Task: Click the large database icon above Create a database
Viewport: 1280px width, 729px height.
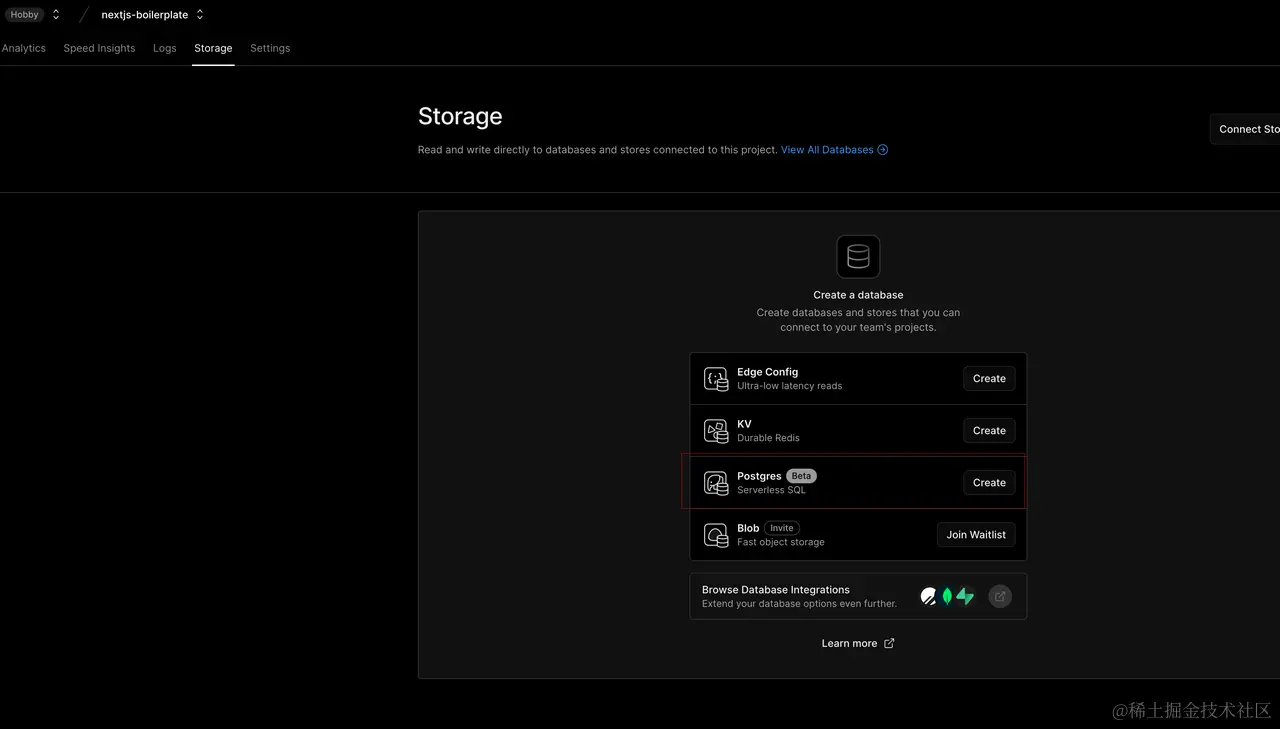Action: pos(858,257)
